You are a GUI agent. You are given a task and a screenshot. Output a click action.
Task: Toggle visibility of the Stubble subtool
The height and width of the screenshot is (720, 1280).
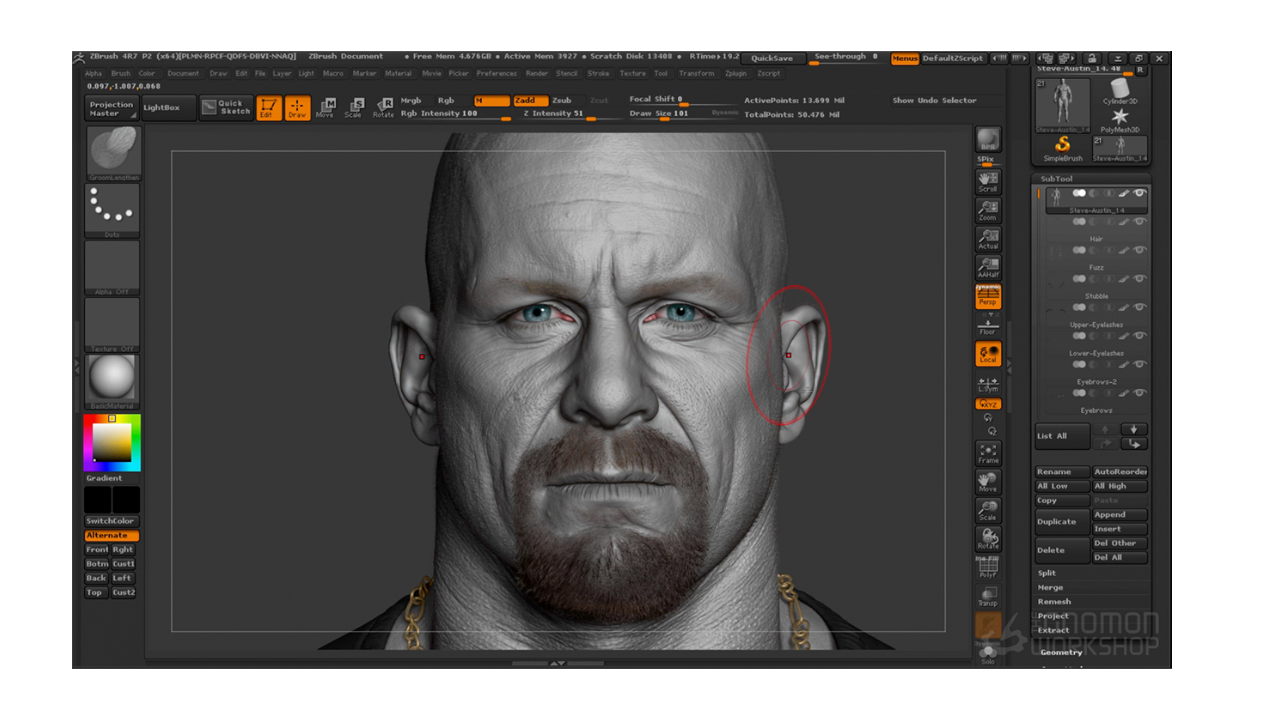coord(1140,279)
